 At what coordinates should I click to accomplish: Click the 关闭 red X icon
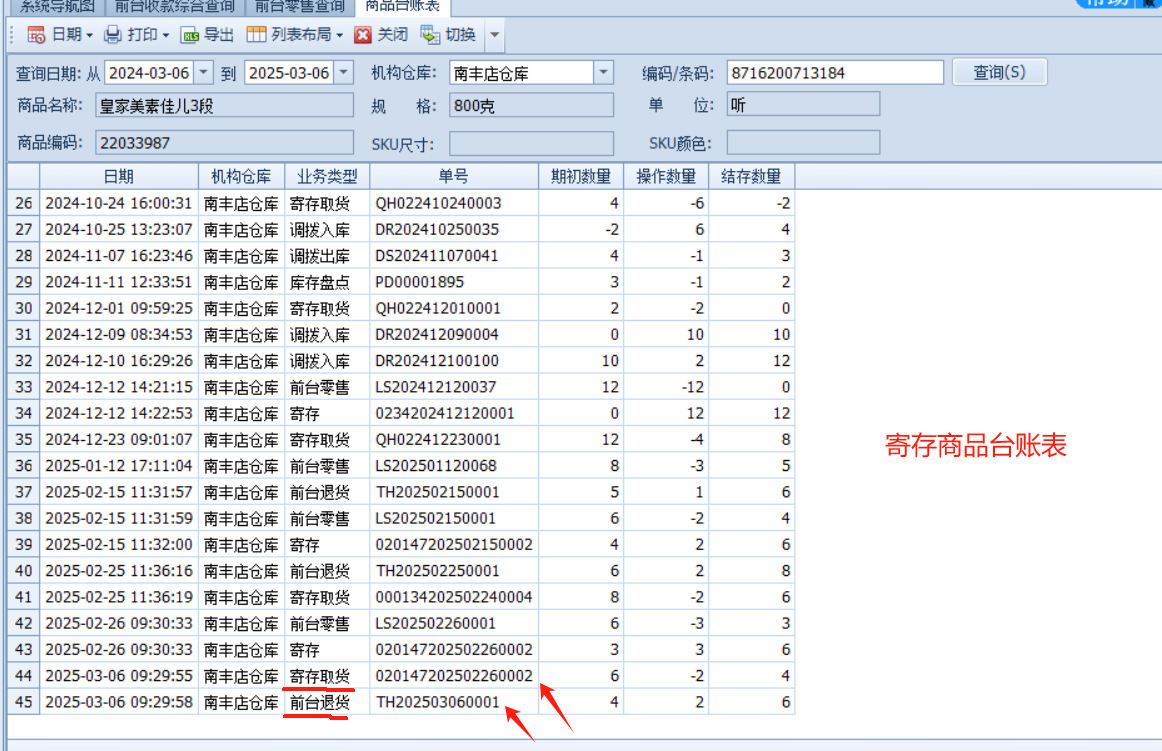click(362, 35)
